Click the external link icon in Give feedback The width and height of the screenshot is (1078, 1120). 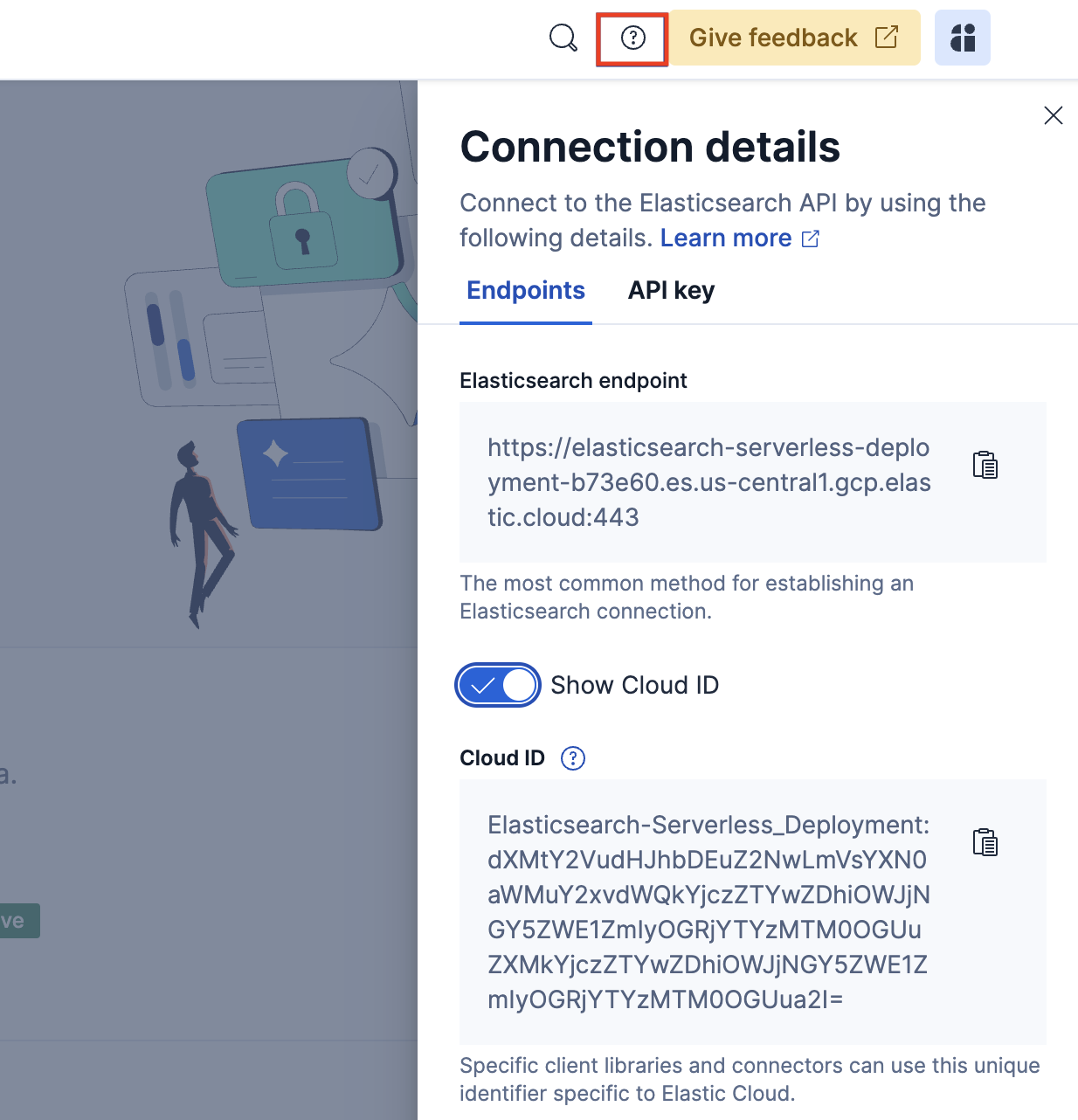888,38
